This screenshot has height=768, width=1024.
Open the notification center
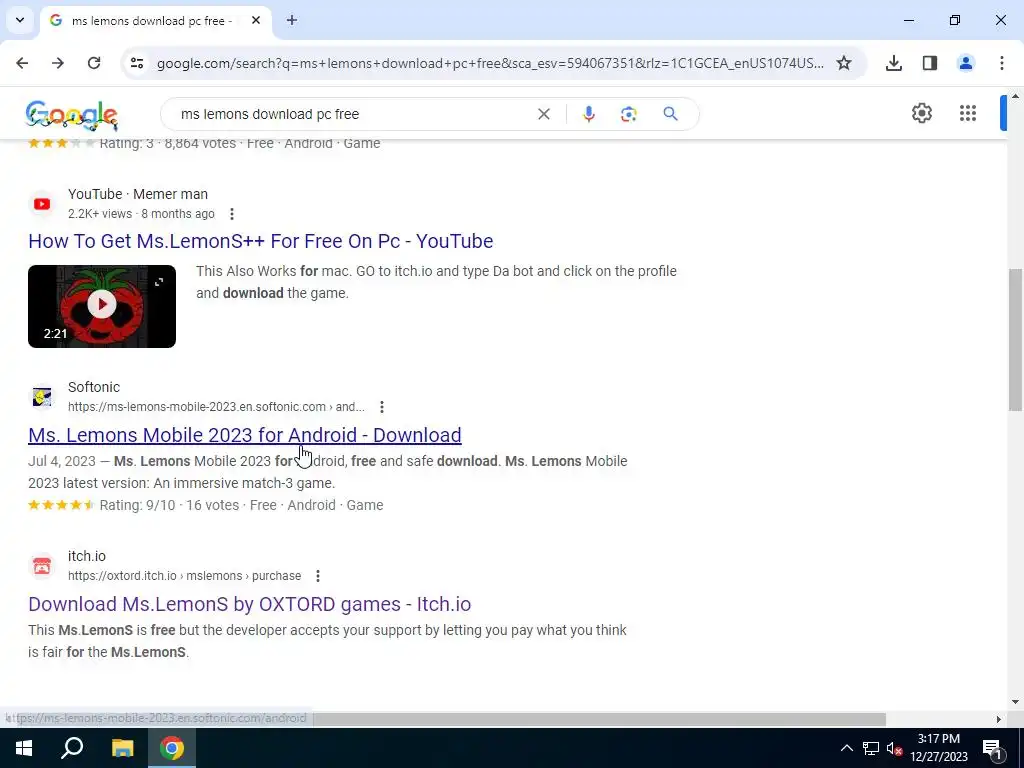pyautogui.click(x=992, y=748)
